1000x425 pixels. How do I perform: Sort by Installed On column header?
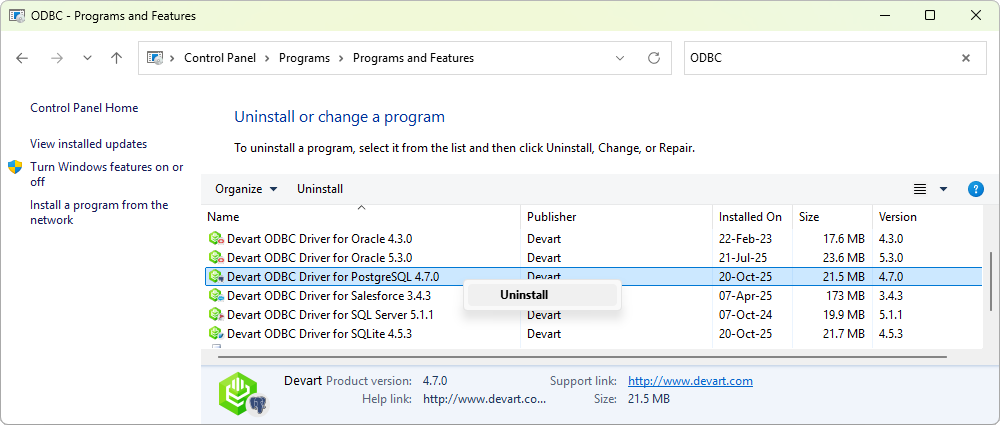coord(753,217)
